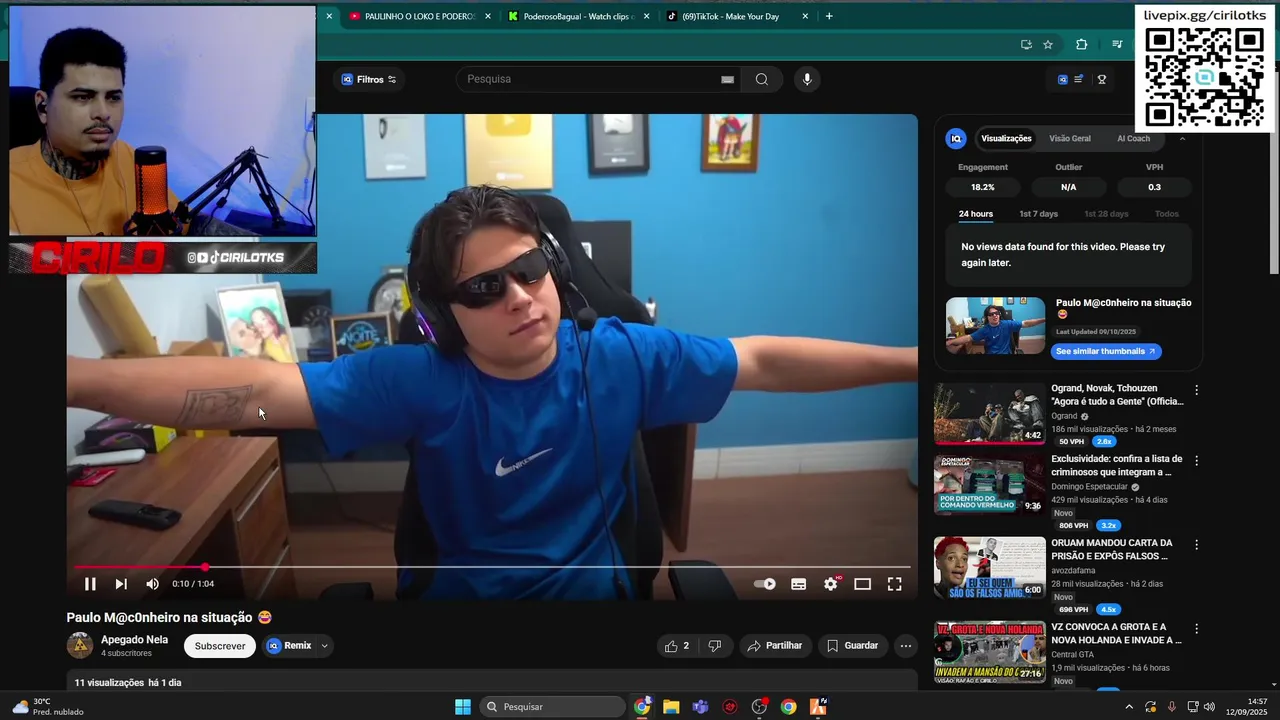This screenshot has width=1280, height=720.
Task: Open media control icon in Chrome toolbar
Action: 1117,45
